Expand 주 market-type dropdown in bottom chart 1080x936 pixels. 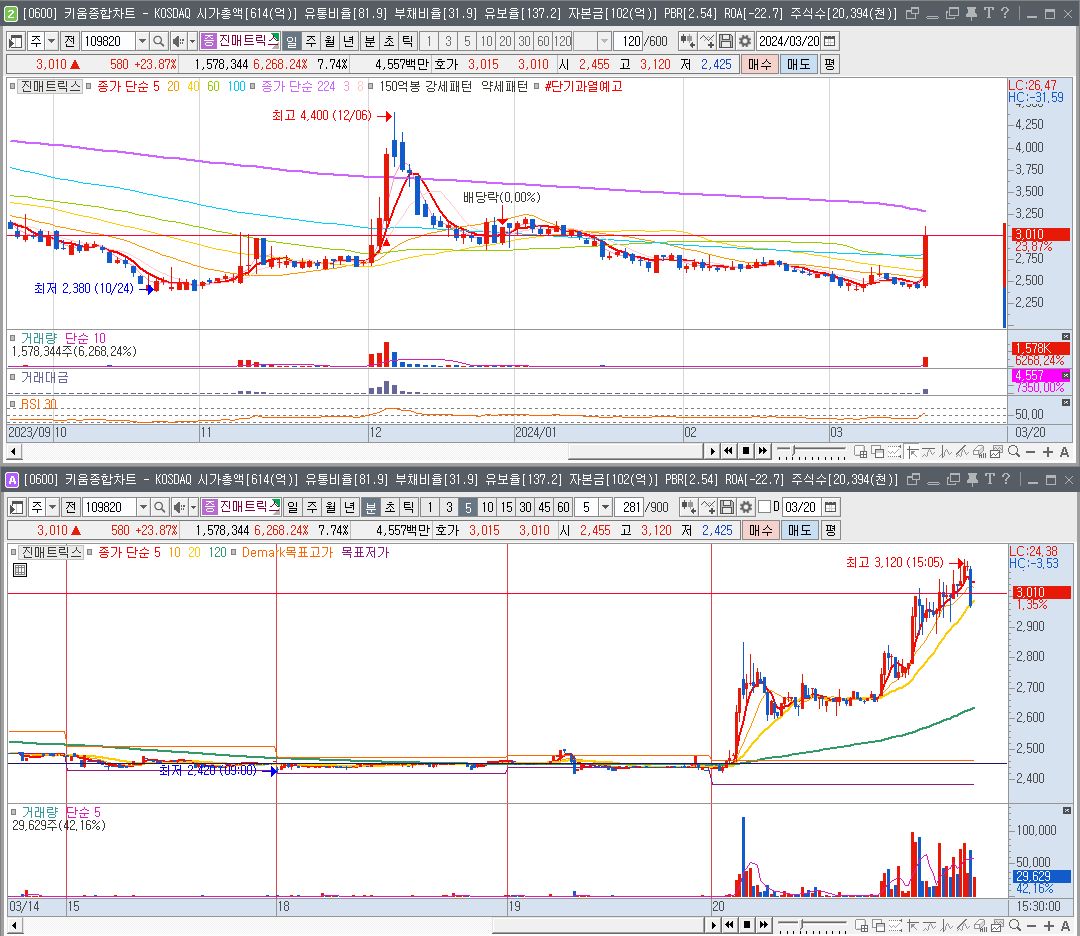[x=52, y=507]
